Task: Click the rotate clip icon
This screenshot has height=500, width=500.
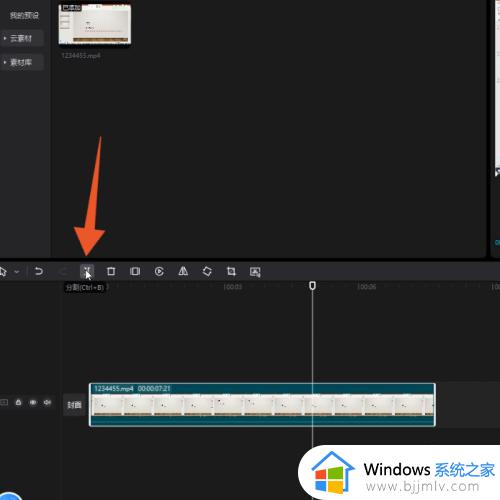Action: click(207, 271)
